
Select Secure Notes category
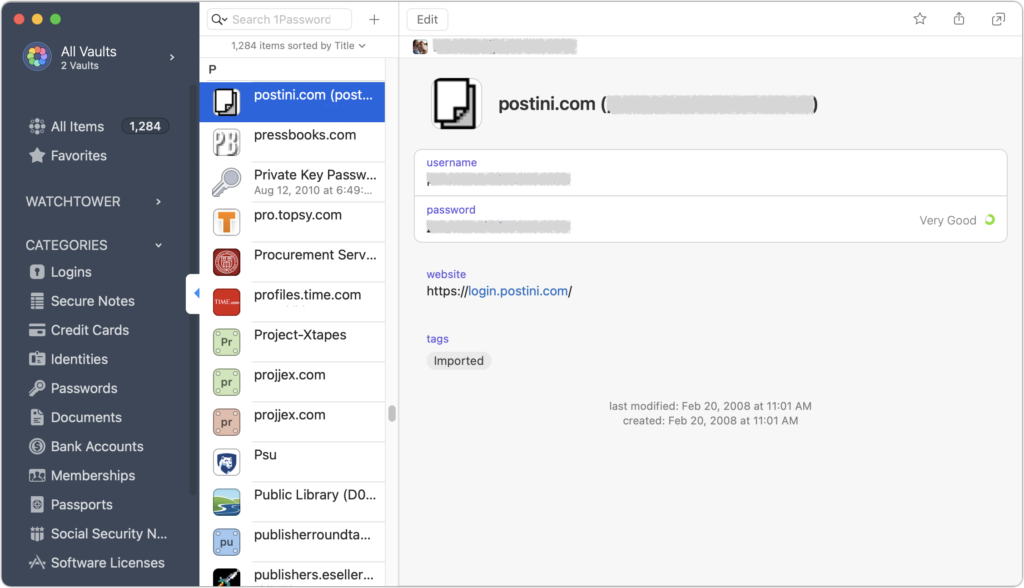tap(92, 301)
